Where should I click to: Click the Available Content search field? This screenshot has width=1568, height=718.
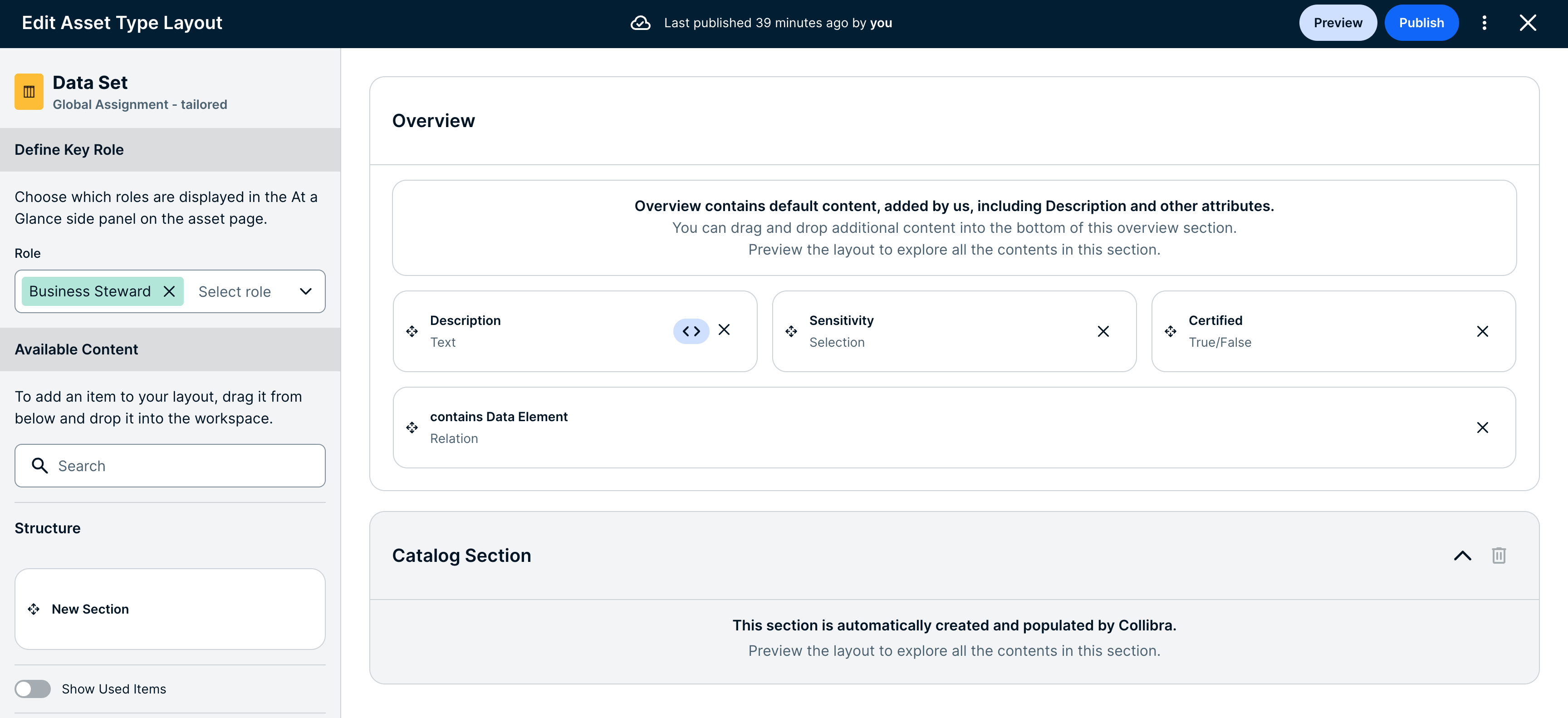coord(170,466)
